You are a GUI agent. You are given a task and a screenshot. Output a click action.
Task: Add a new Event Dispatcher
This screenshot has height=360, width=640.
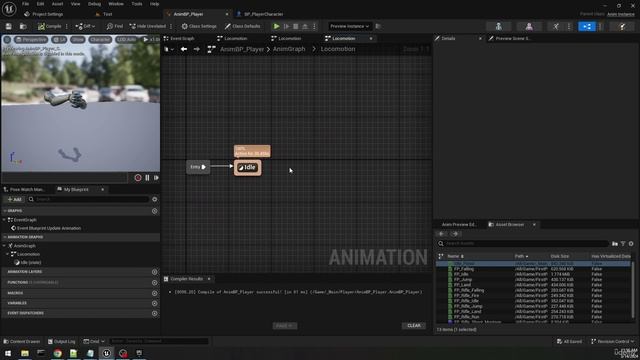point(155,313)
